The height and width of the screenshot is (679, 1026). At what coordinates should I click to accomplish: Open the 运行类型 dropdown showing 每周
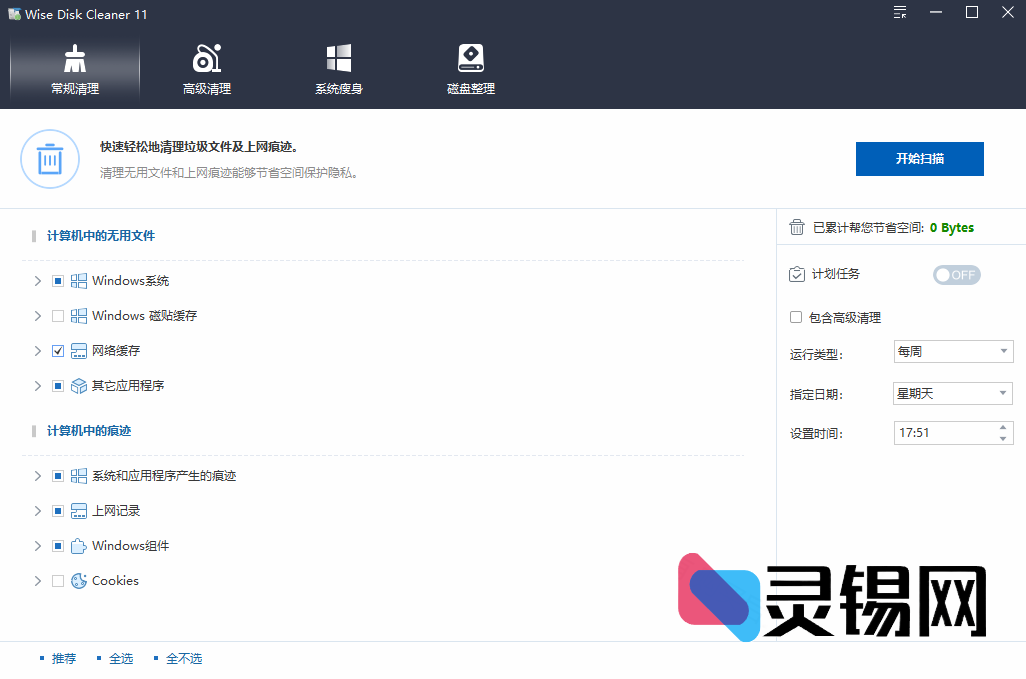(953, 351)
